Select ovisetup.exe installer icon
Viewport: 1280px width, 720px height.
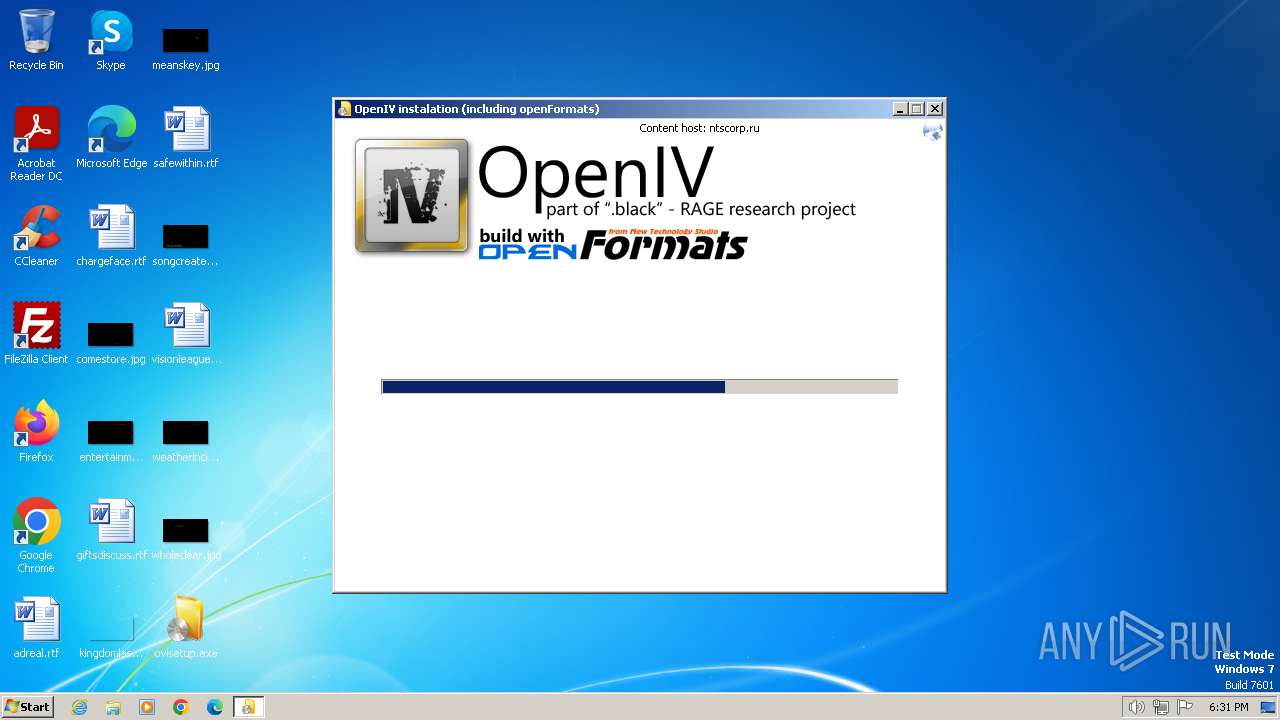click(186, 627)
